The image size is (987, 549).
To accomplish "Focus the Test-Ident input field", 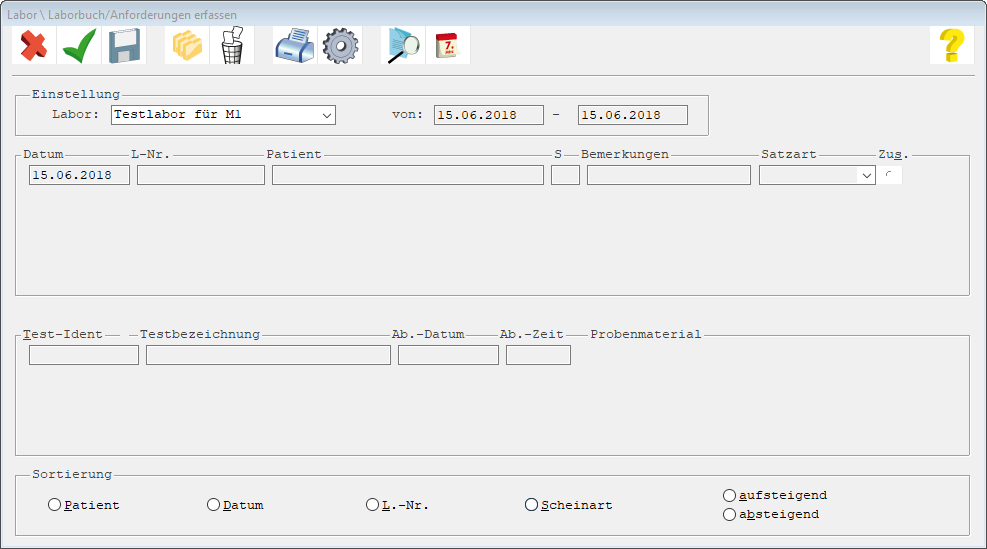I will click(84, 355).
